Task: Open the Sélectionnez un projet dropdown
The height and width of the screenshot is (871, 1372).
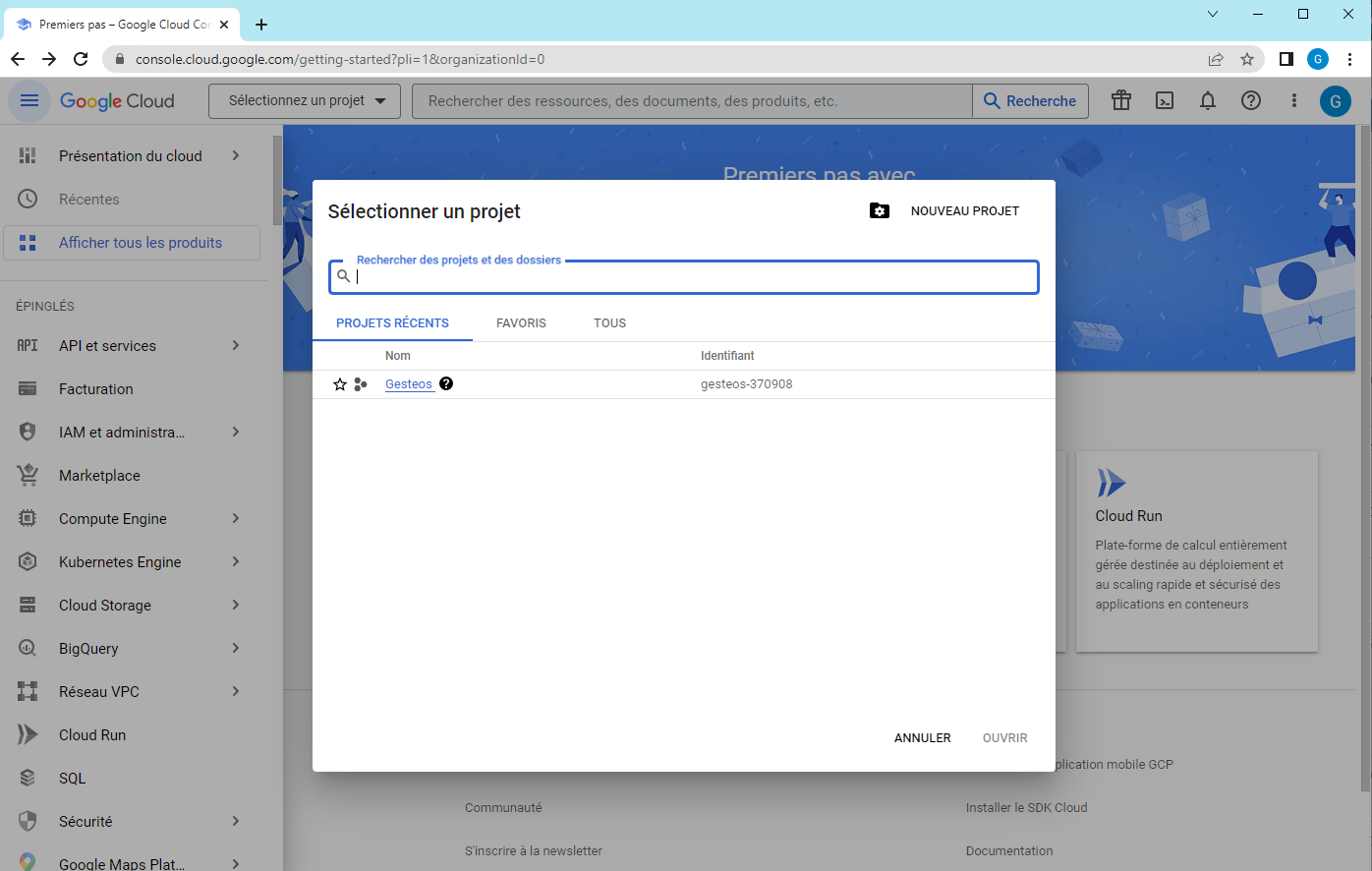Action: [x=305, y=100]
